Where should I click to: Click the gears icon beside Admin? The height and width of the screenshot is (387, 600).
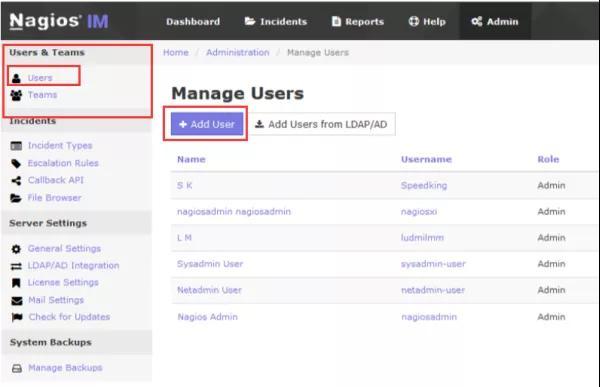pyautogui.click(x=477, y=21)
